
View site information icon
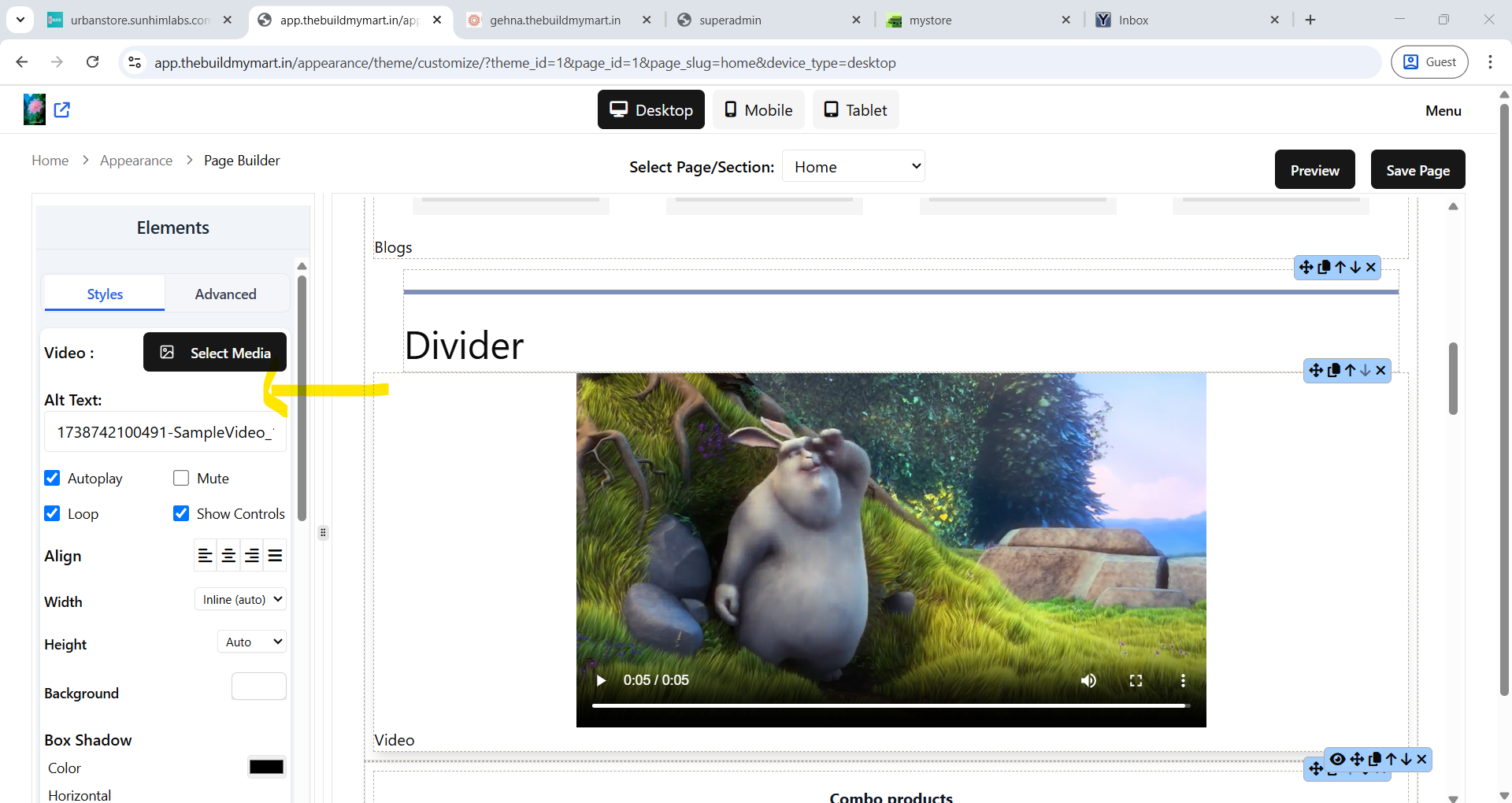[135, 62]
